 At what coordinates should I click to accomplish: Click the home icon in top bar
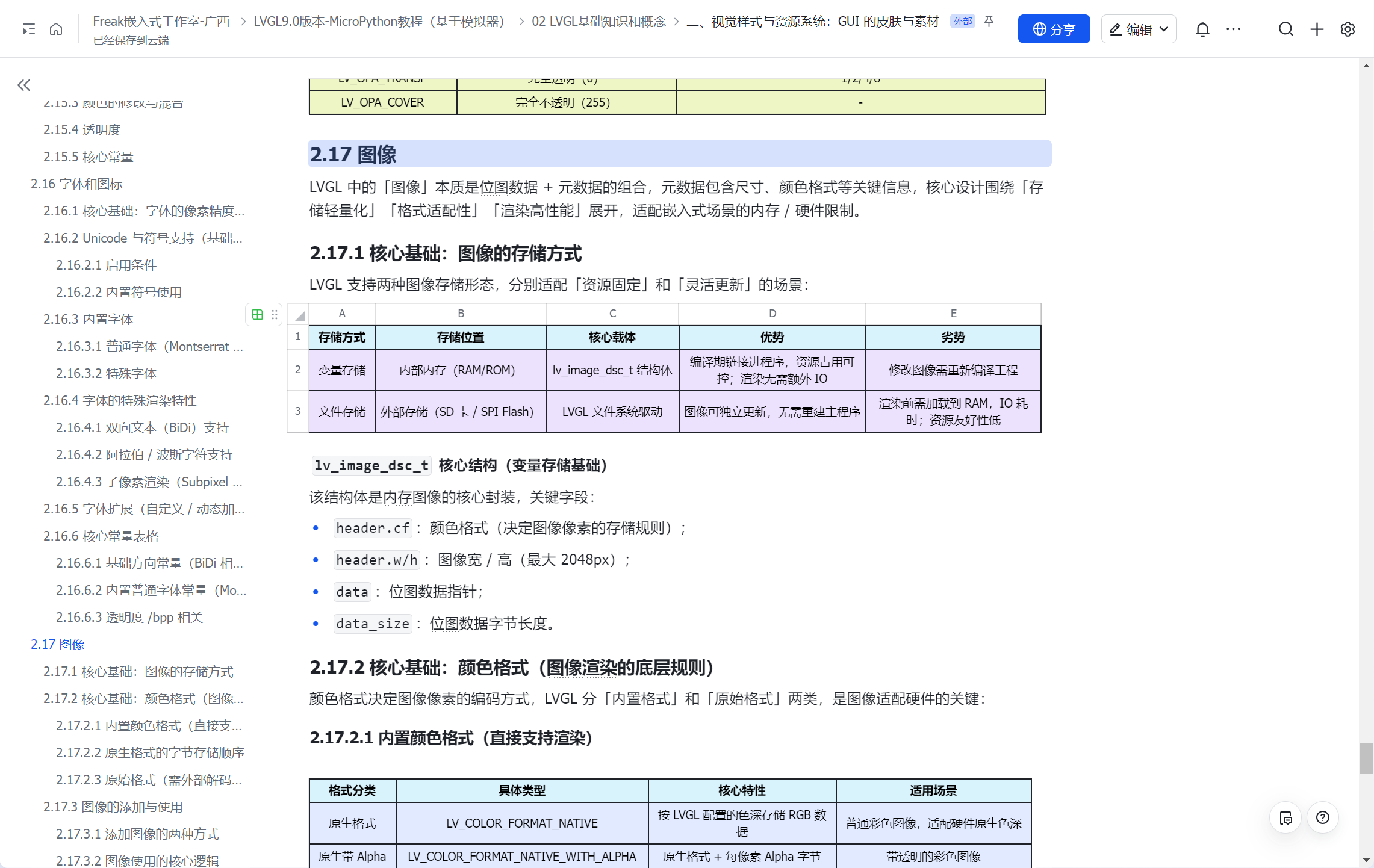pyautogui.click(x=56, y=29)
